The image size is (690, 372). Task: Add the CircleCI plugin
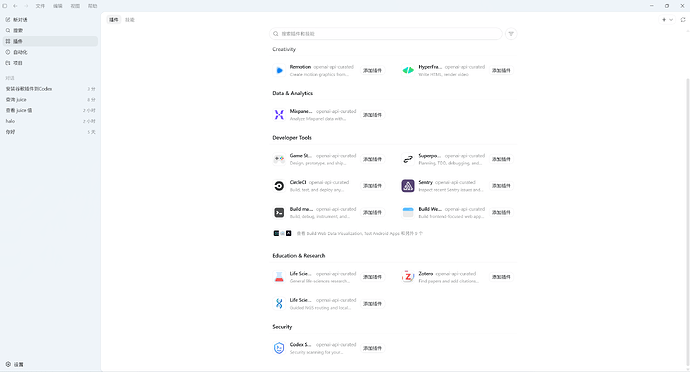372,186
